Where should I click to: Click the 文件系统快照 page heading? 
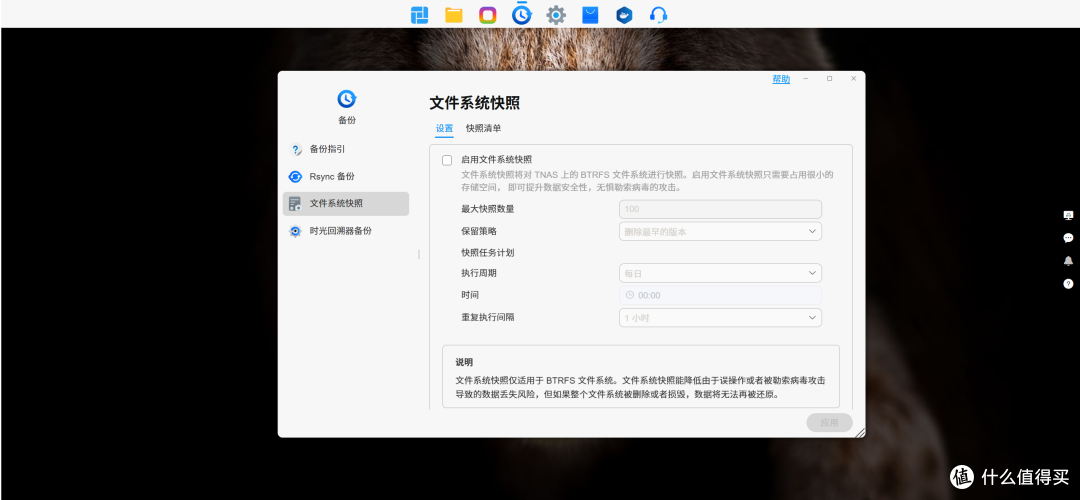[475, 104]
